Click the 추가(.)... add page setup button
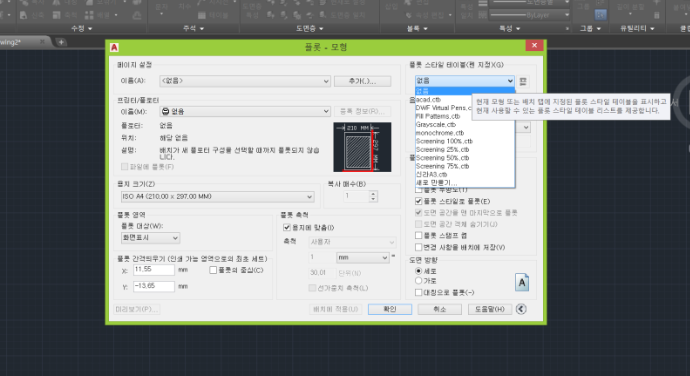690x376 pixels. pos(363,81)
